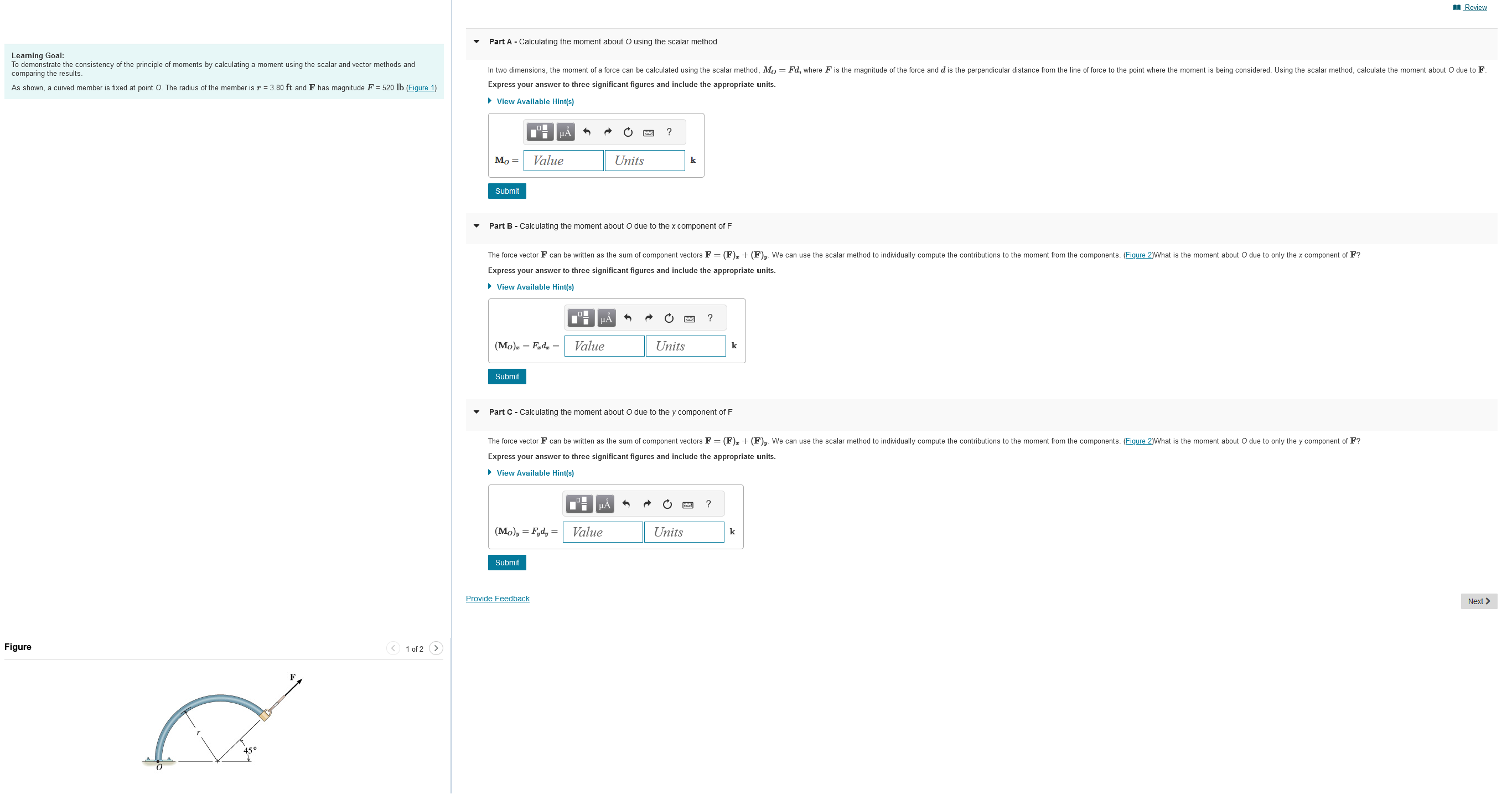Screen dimensions: 1512x794
Task: Click the Value input field in Part A
Action: [563, 161]
